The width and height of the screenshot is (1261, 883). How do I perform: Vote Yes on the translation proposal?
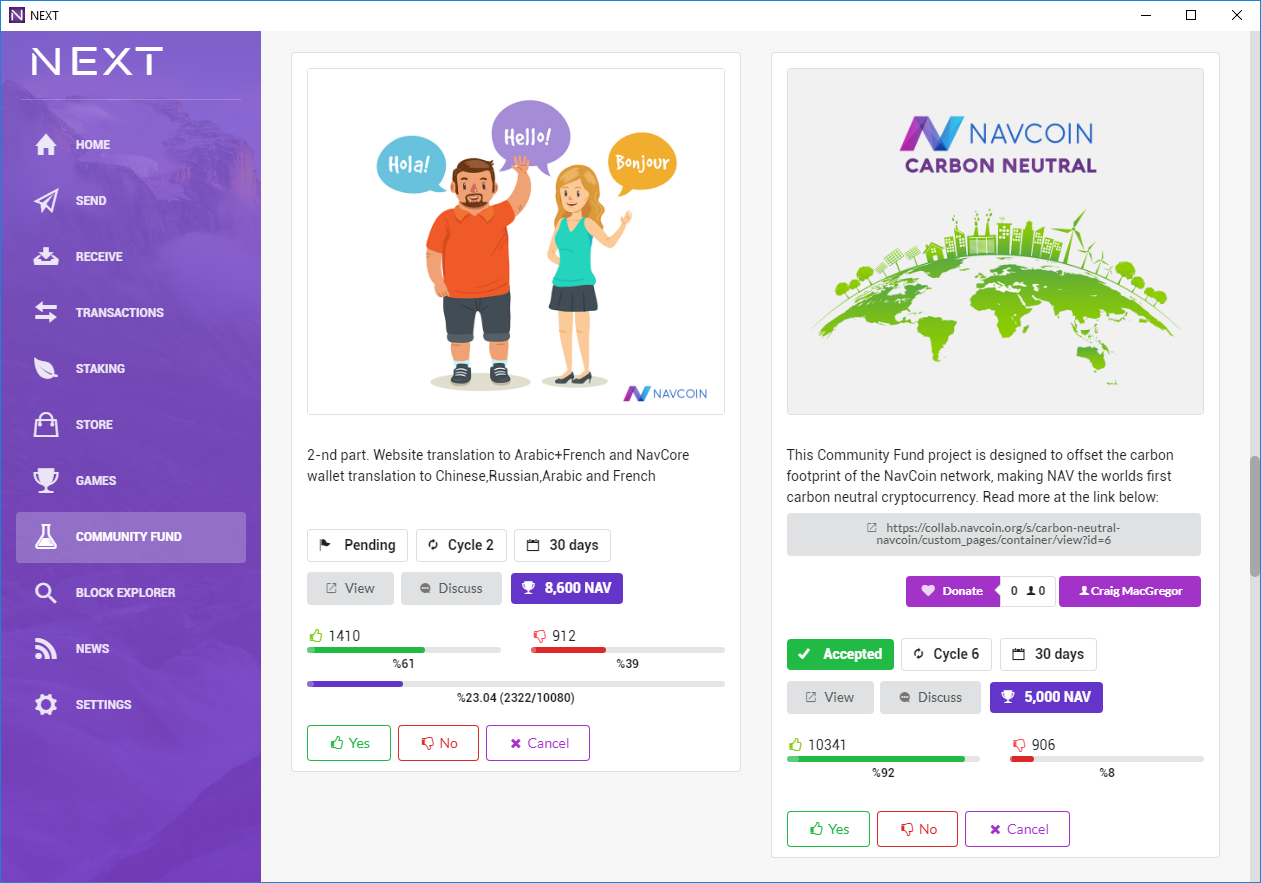click(349, 743)
